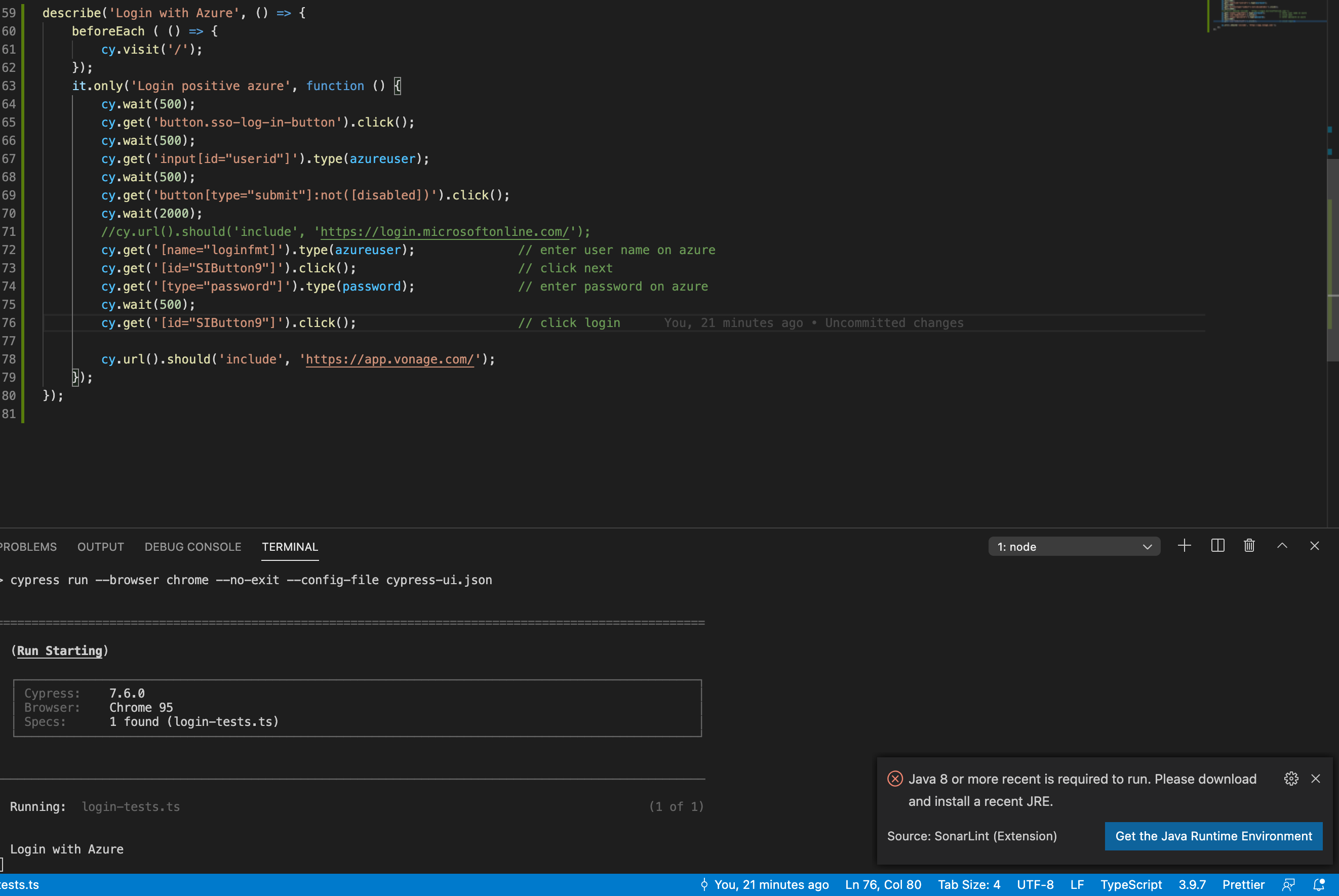Screen dimensions: 1339x896
Task: Click feedback icon in status bar
Action: click(x=1288, y=884)
